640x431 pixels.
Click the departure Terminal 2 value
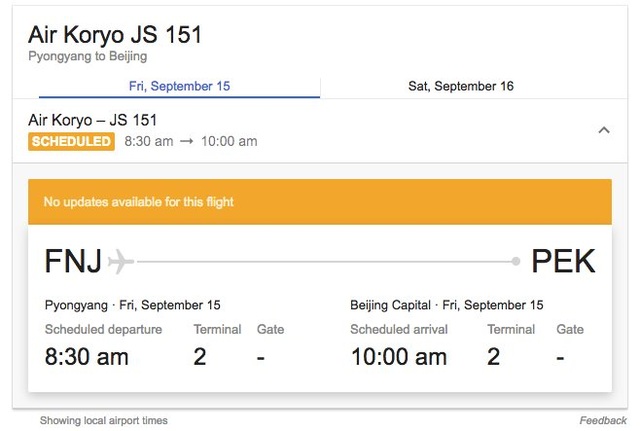point(200,356)
